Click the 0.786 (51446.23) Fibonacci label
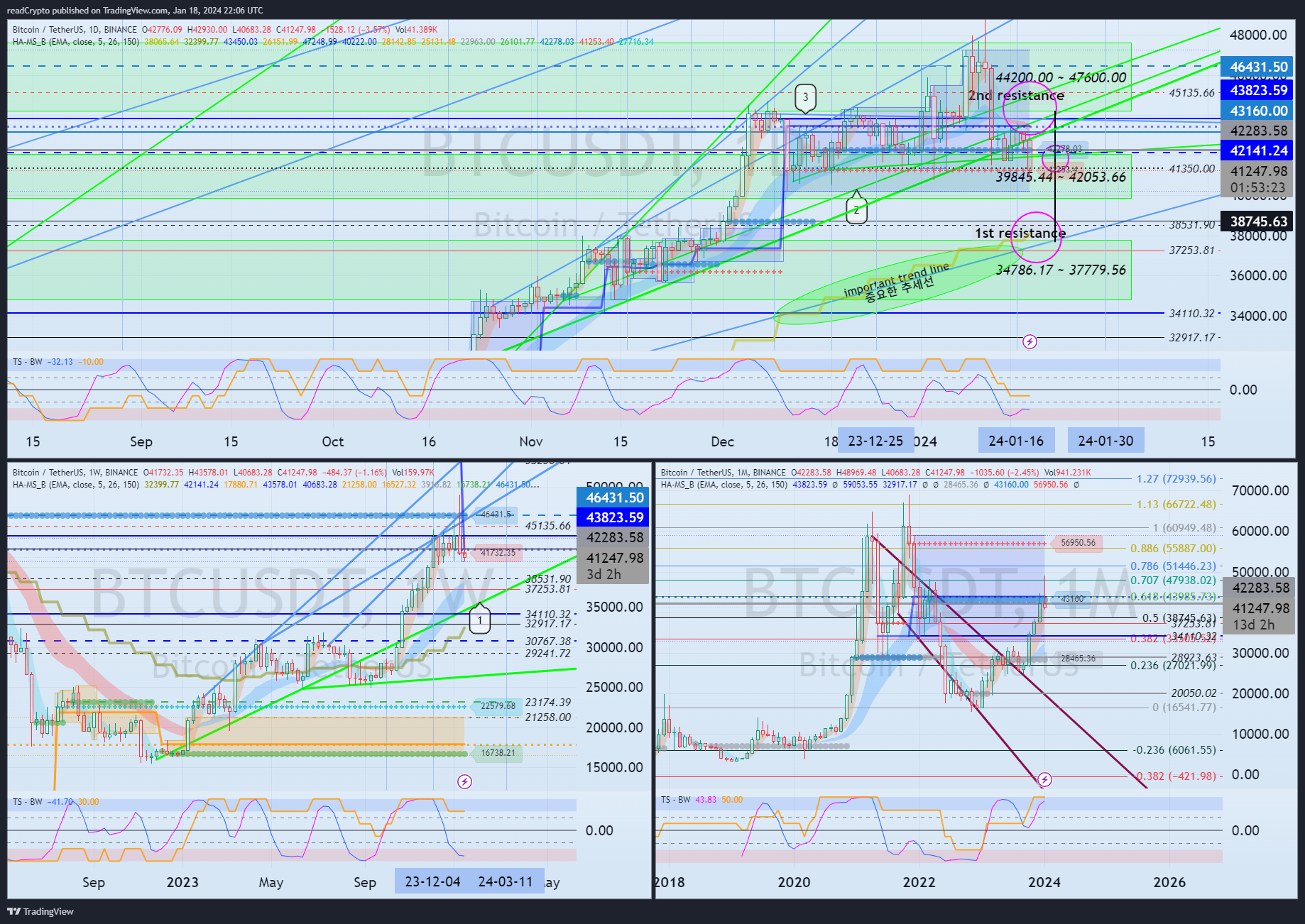This screenshot has width=1305, height=924. (x=1173, y=566)
